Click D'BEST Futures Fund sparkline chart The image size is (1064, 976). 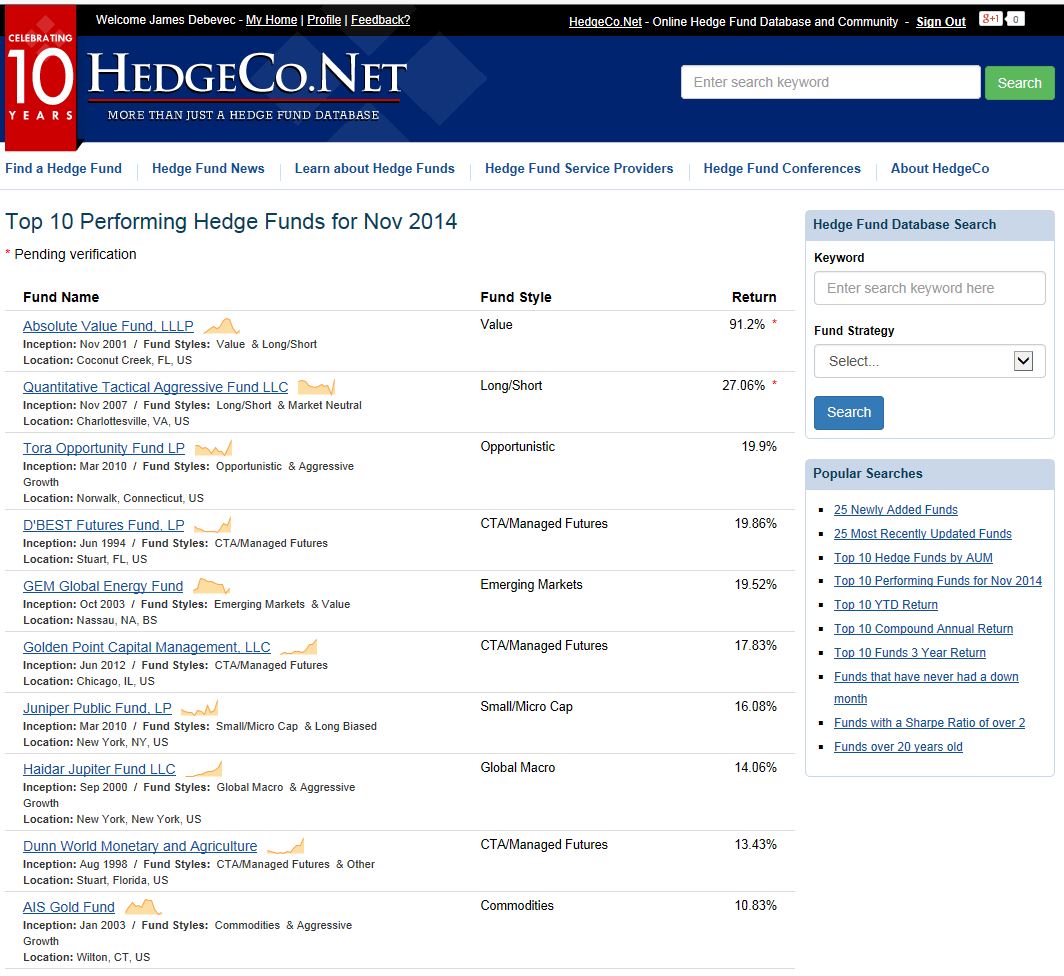[212, 525]
